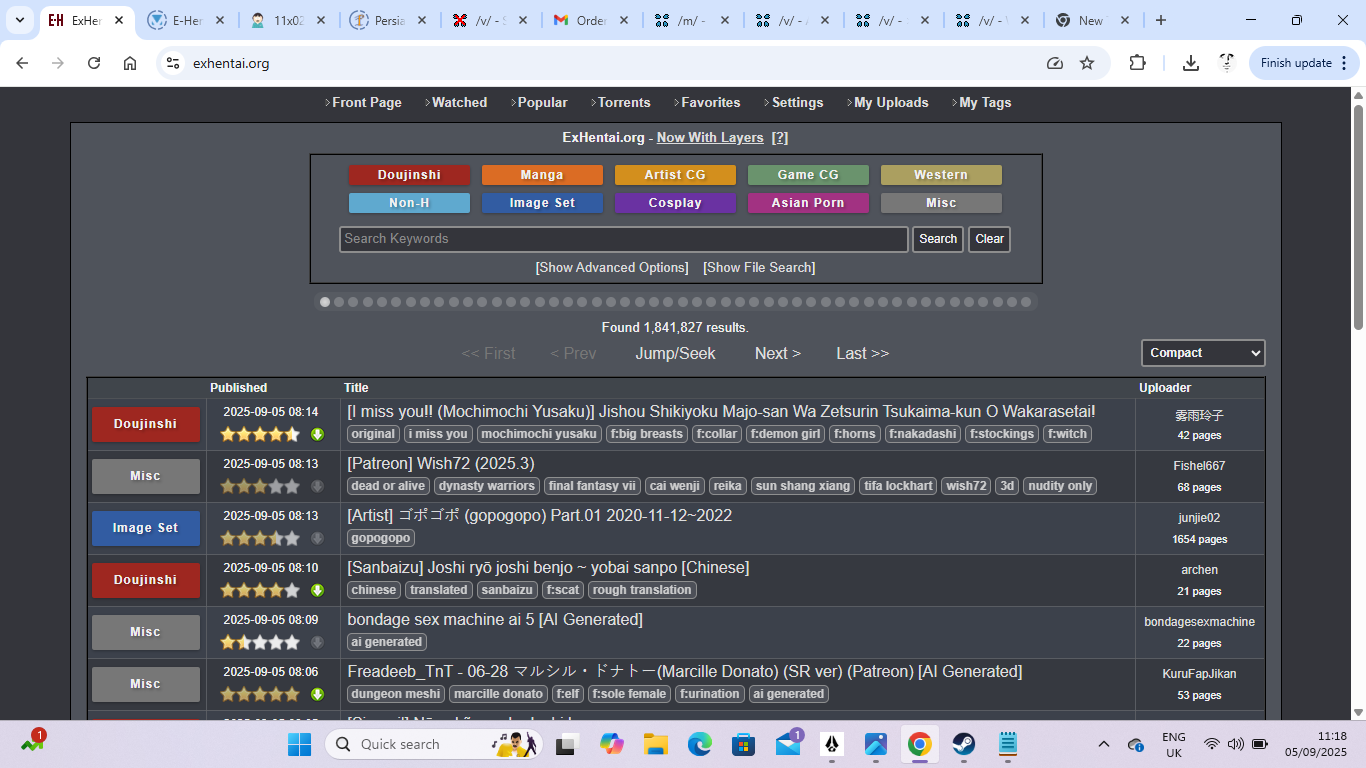Screen dimensions: 1366x768
Task: Open the Windows Start menu
Action: (x=299, y=744)
